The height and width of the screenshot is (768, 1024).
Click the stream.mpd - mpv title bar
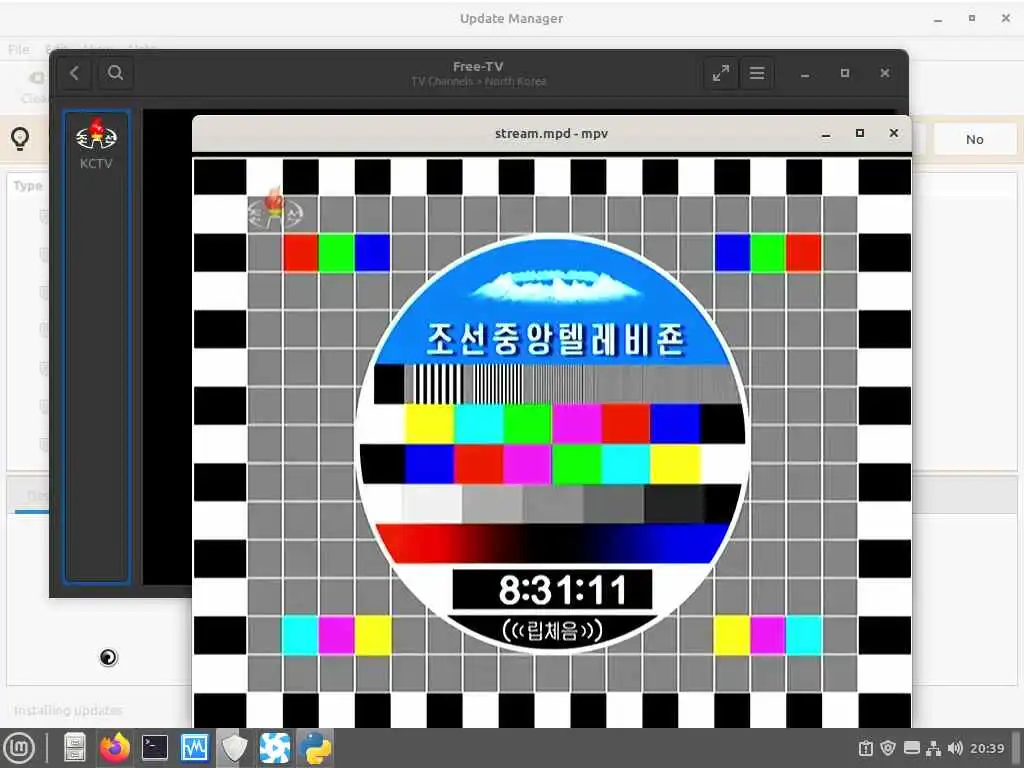[551, 133]
